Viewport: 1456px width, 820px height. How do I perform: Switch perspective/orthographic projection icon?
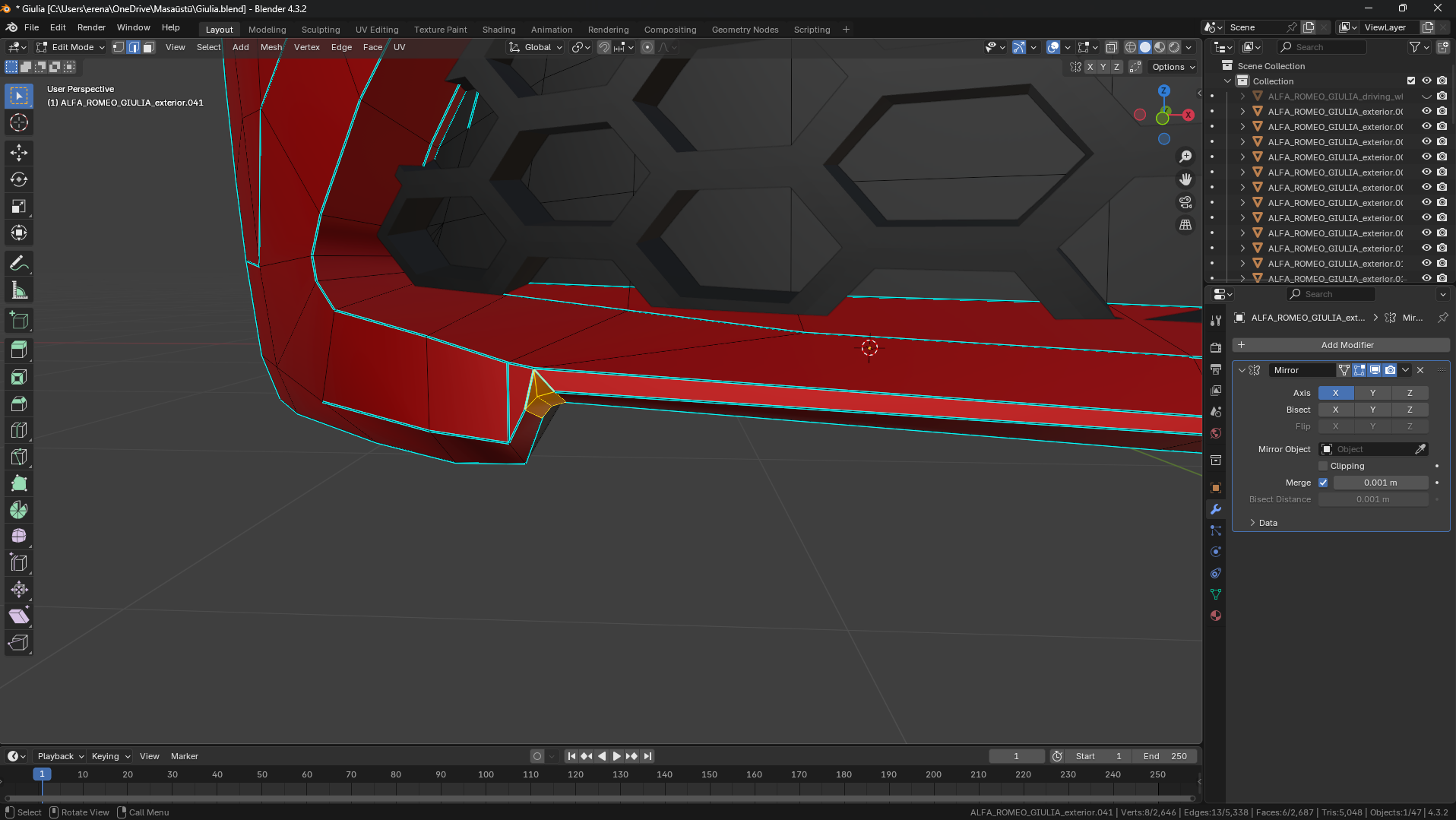tap(1185, 225)
